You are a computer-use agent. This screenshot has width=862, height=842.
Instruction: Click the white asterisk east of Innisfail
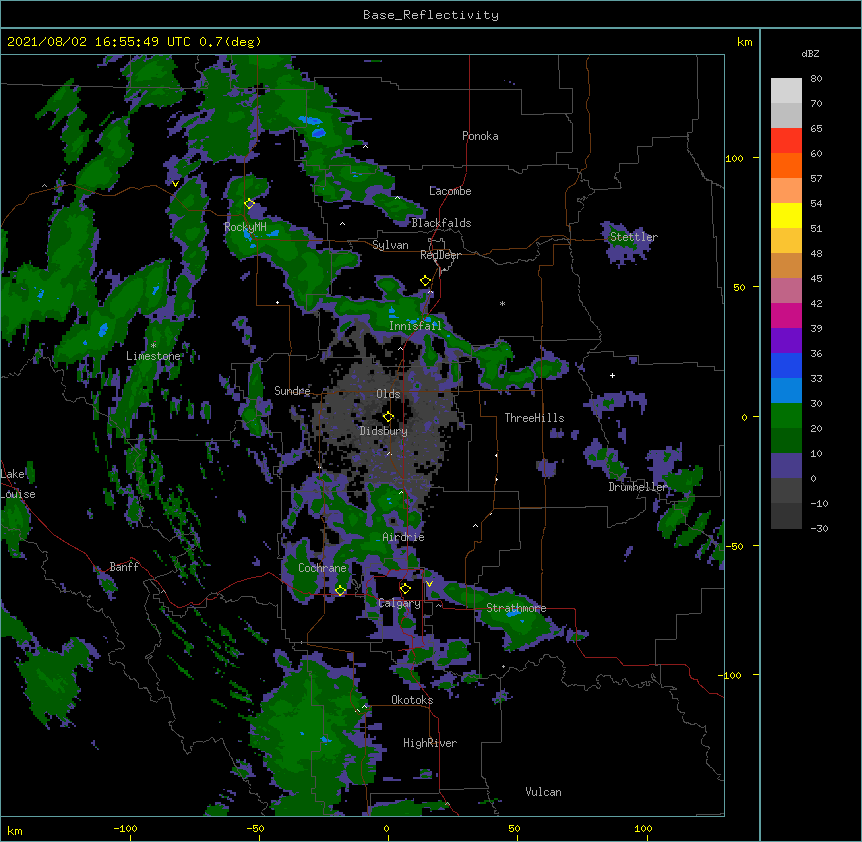502,303
